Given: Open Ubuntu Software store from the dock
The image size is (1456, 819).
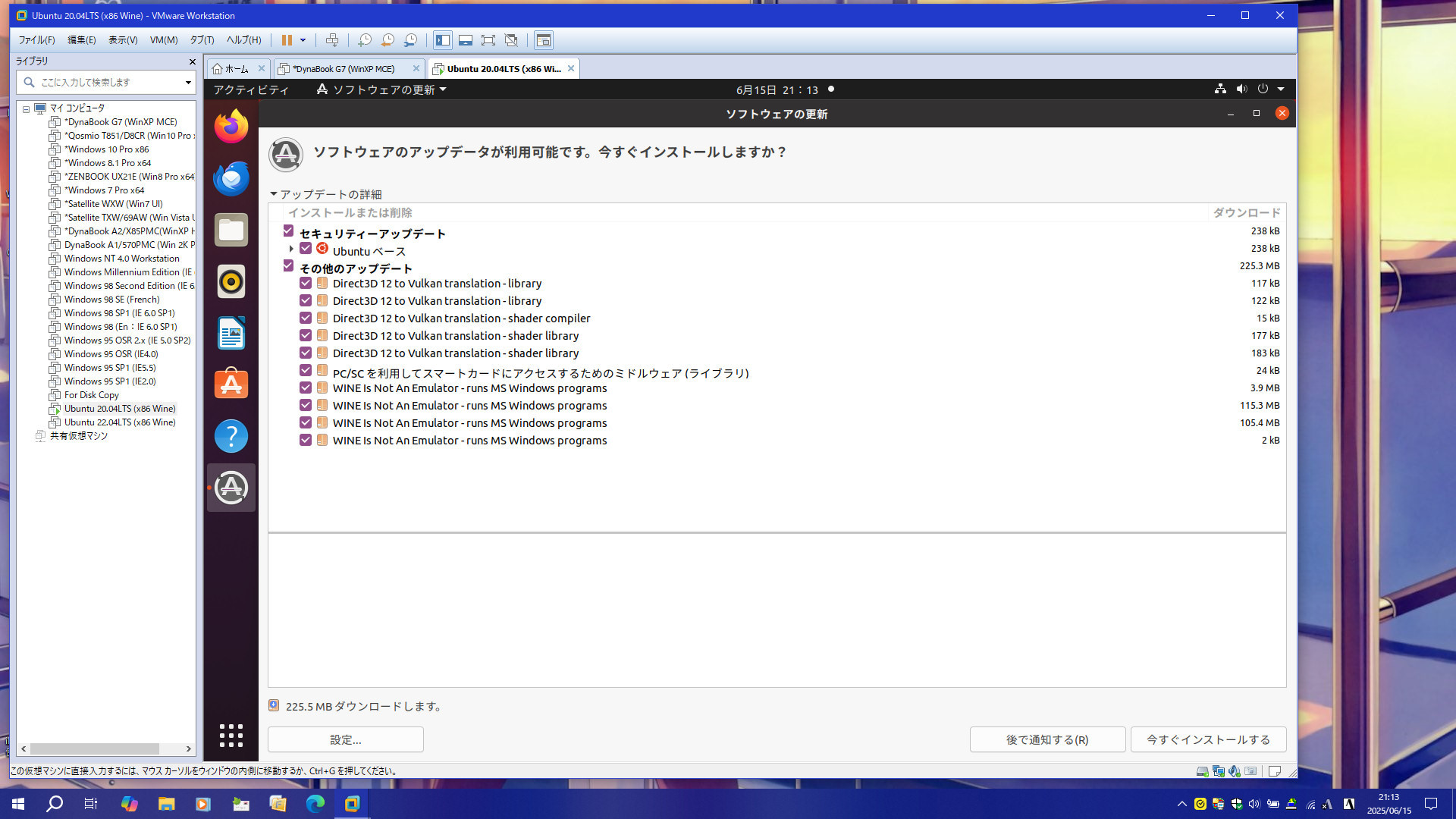Looking at the screenshot, I should coord(231,384).
